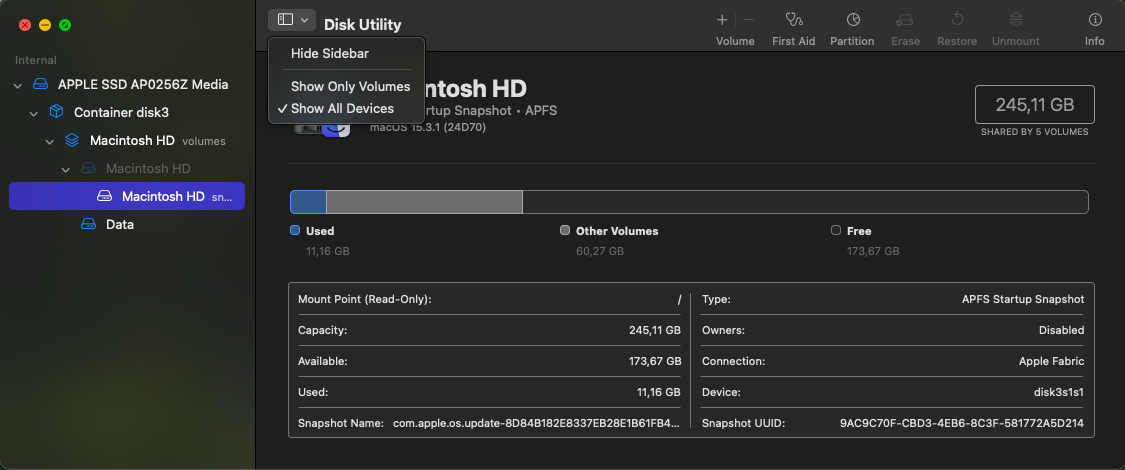
Task: Click the Snapshot Name value text
Action: [536, 423]
